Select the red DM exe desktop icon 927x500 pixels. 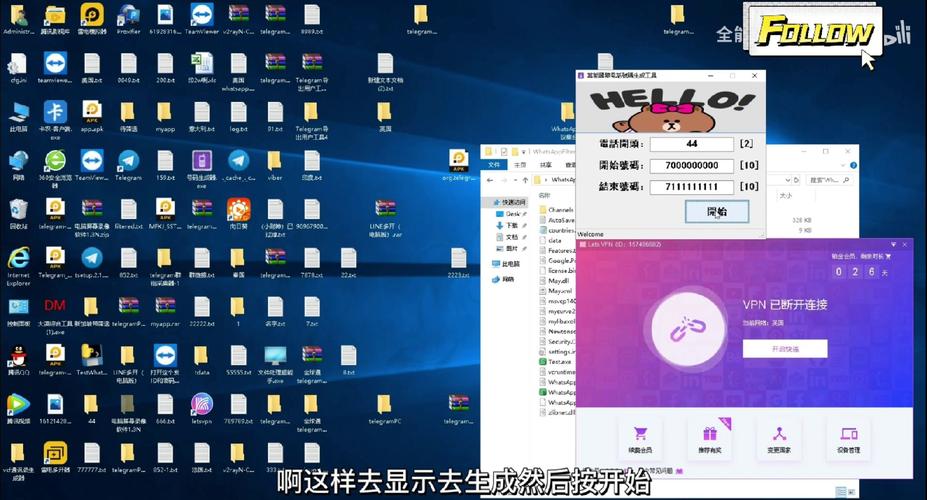55,315
